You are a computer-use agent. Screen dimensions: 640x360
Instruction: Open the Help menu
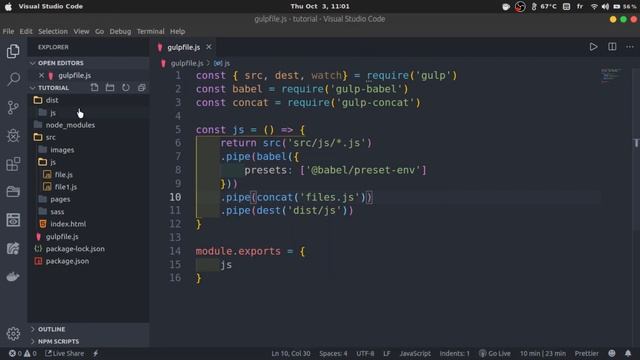[178, 31]
